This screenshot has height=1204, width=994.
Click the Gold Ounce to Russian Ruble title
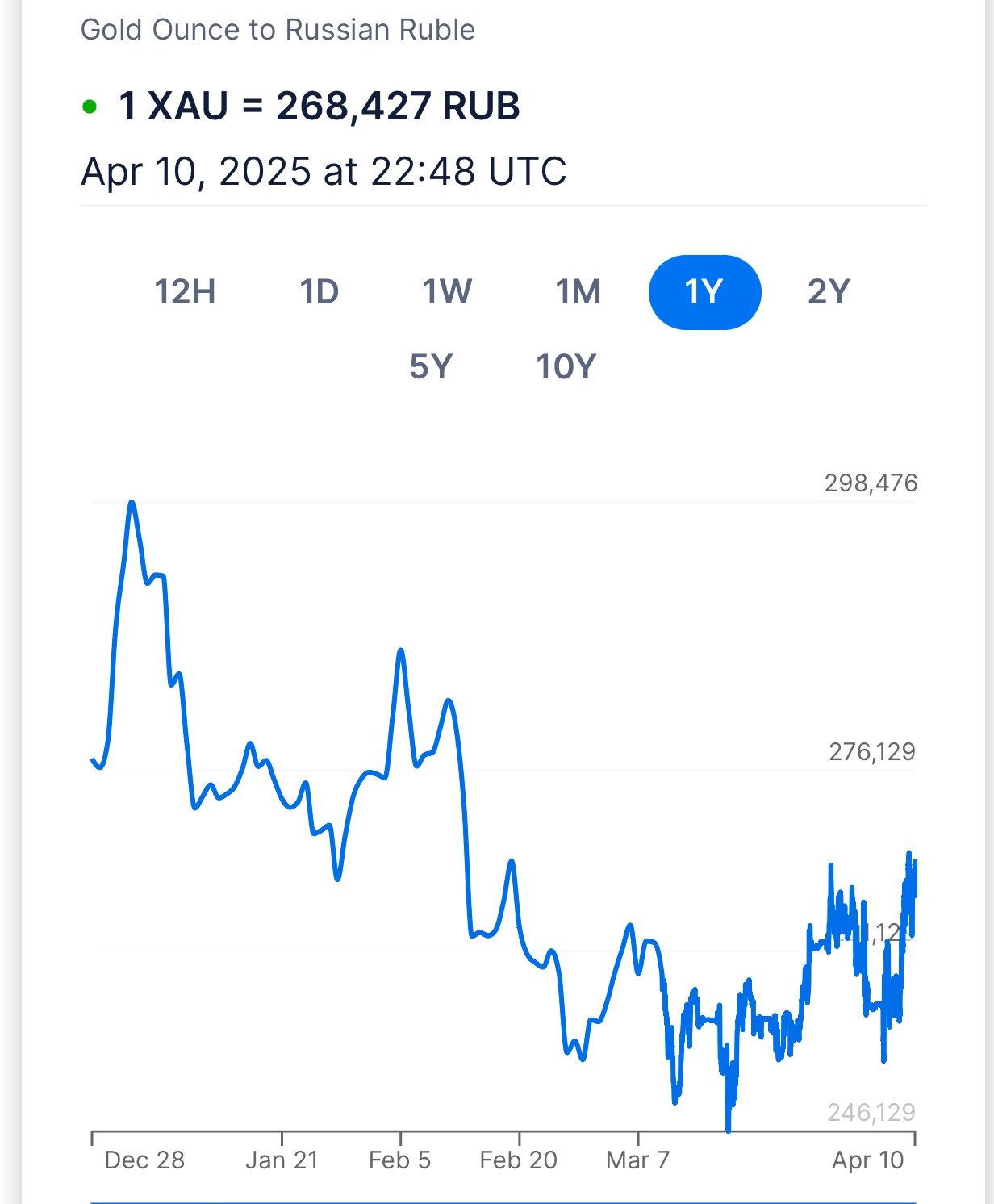(278, 30)
